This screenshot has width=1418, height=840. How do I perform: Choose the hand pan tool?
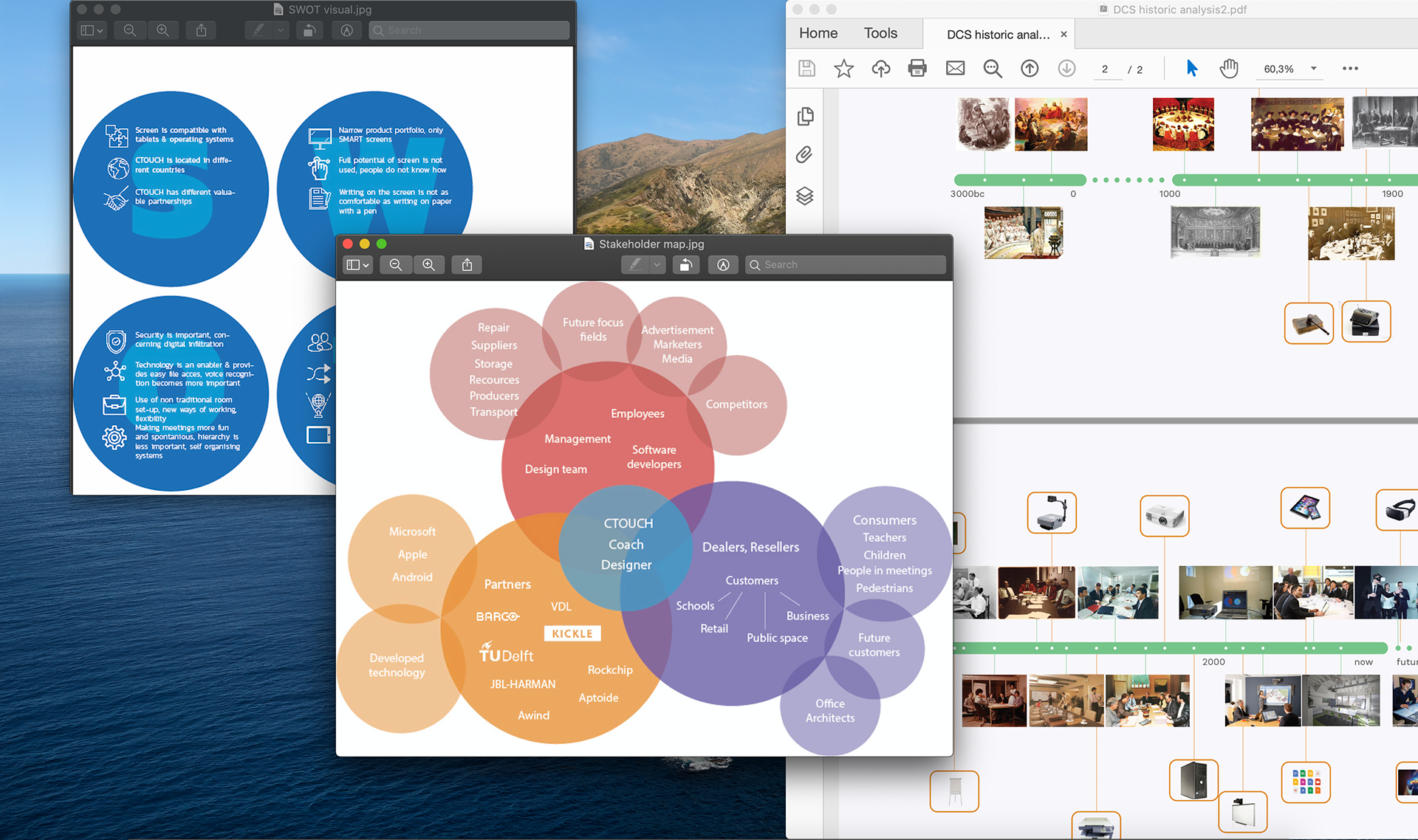(x=1229, y=69)
